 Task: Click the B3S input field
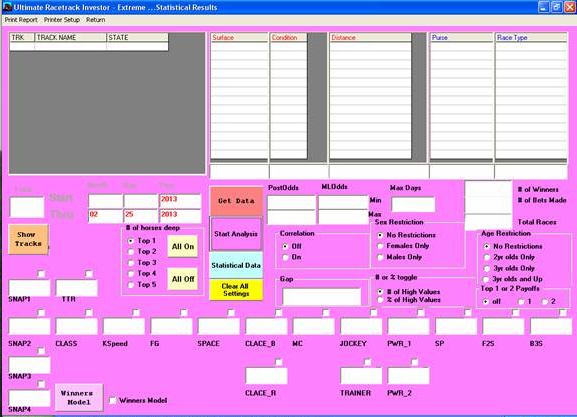[551, 327]
